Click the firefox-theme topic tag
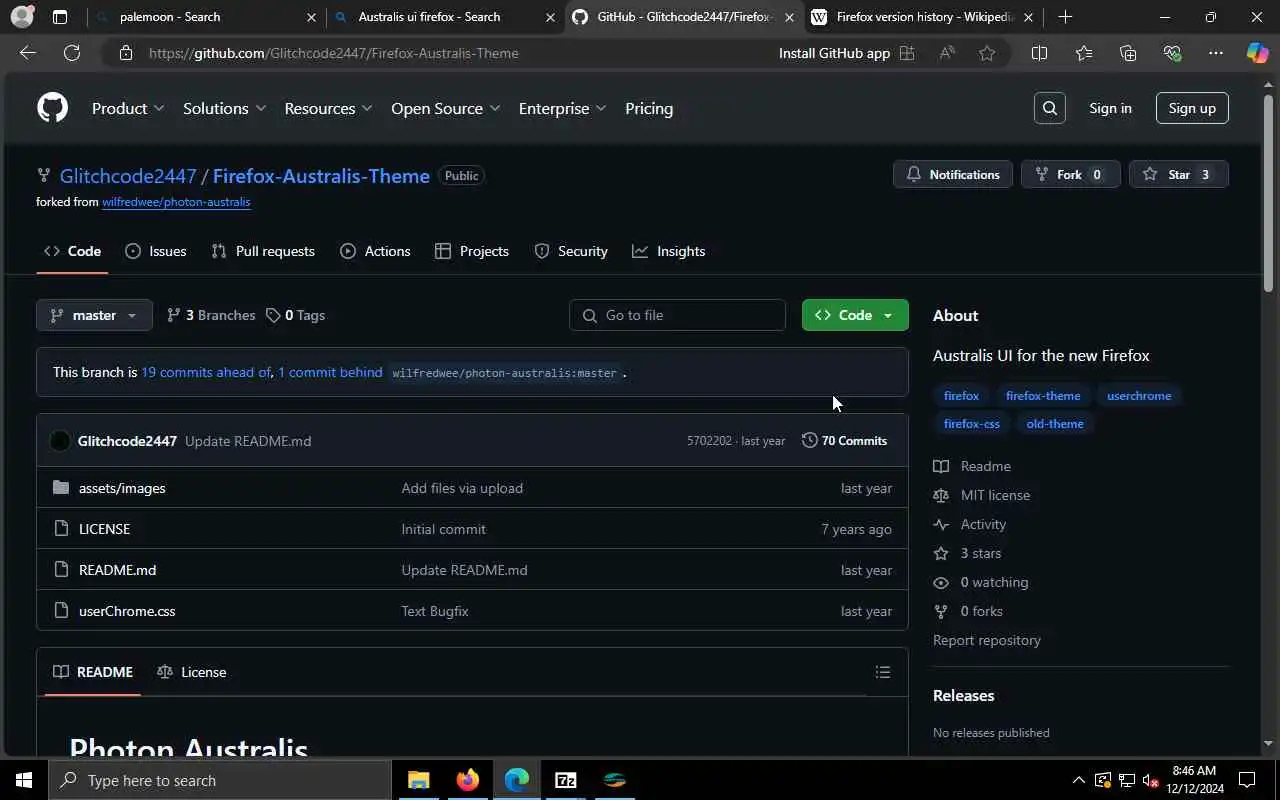This screenshot has height=800, width=1280. (1043, 396)
